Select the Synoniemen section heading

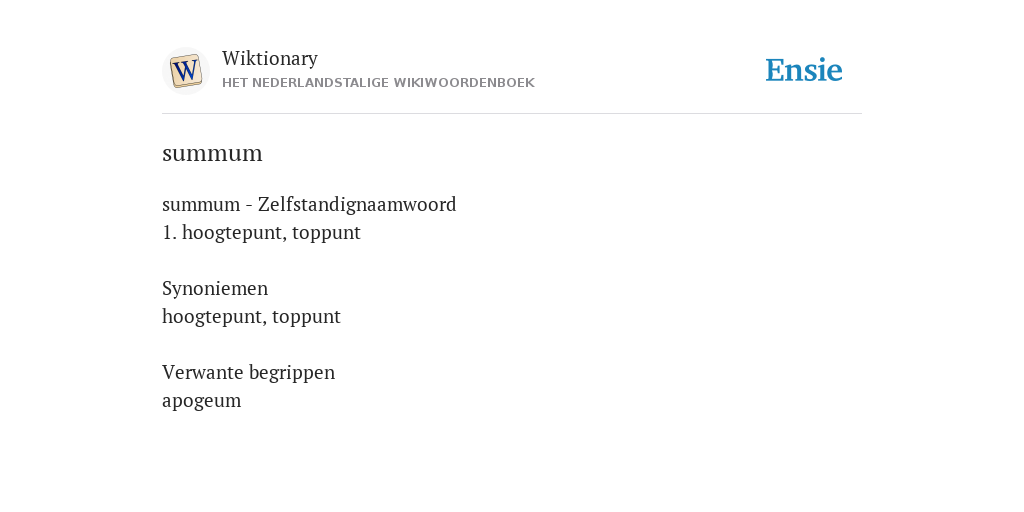[215, 289]
